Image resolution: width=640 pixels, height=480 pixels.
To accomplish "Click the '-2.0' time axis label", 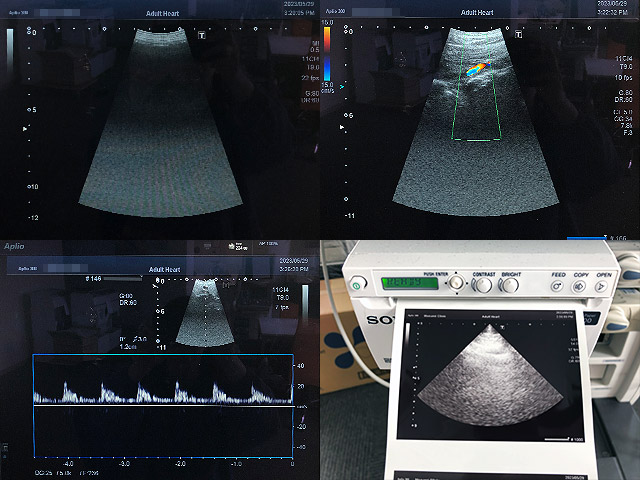I will point(180,464).
